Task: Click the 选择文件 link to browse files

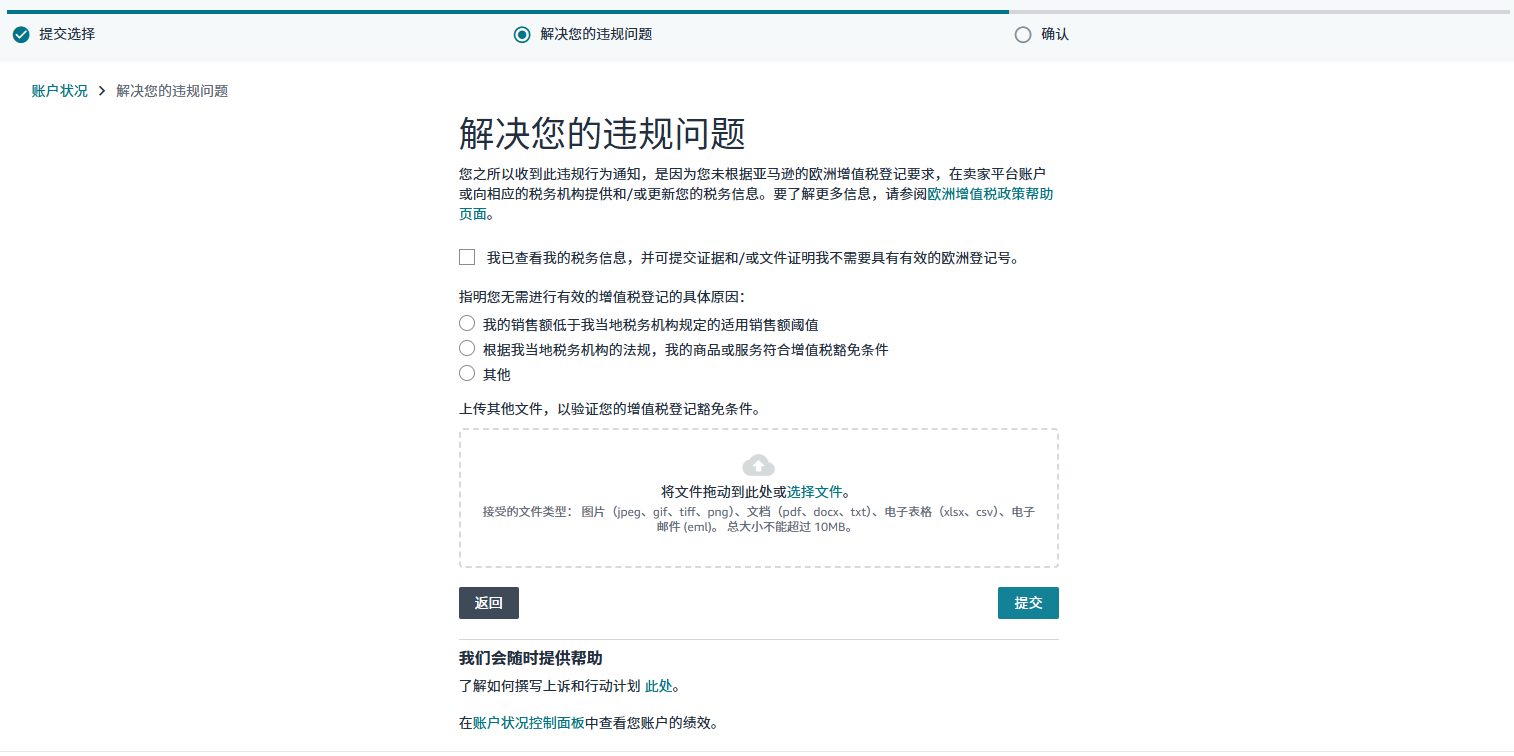Action: tap(814, 492)
